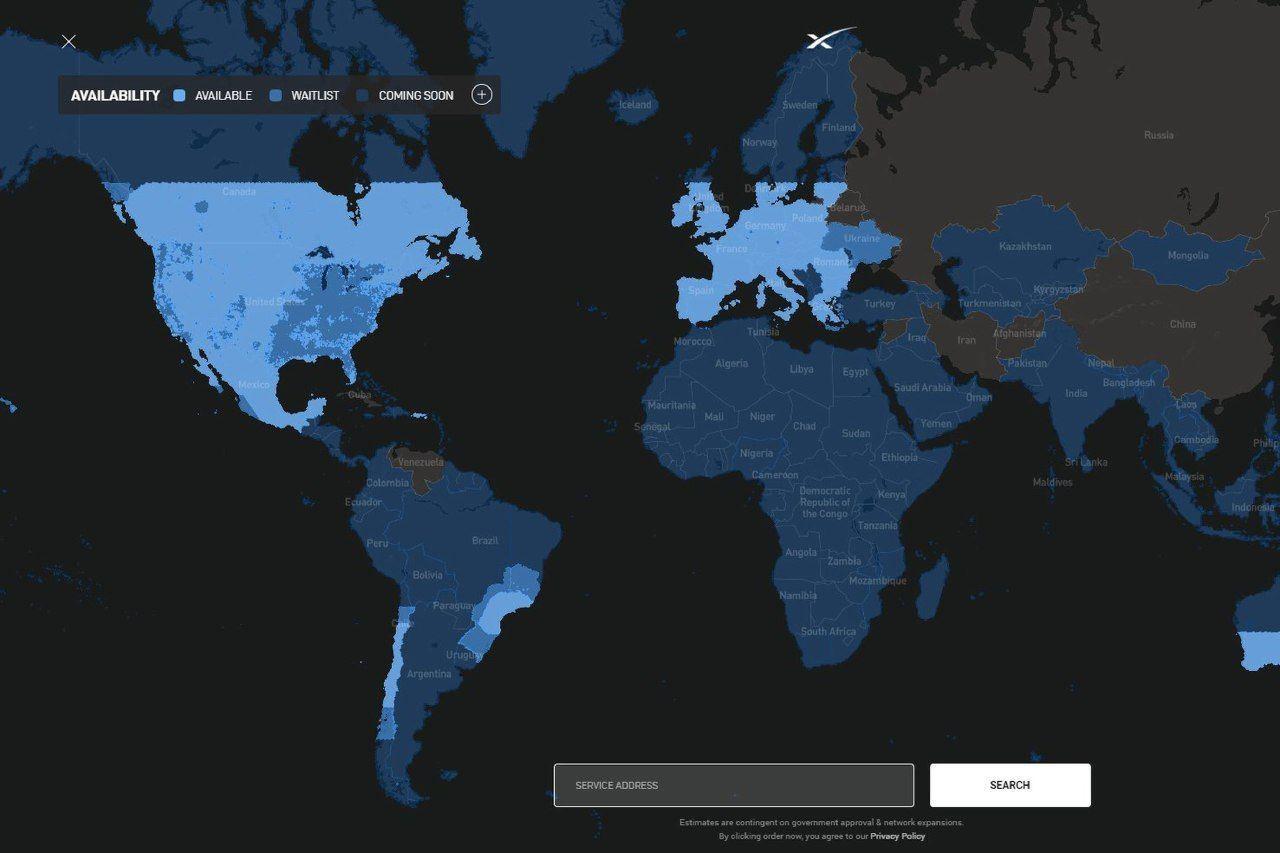Image resolution: width=1280 pixels, height=853 pixels.
Task: Select Brazil on the map
Action: [485, 541]
